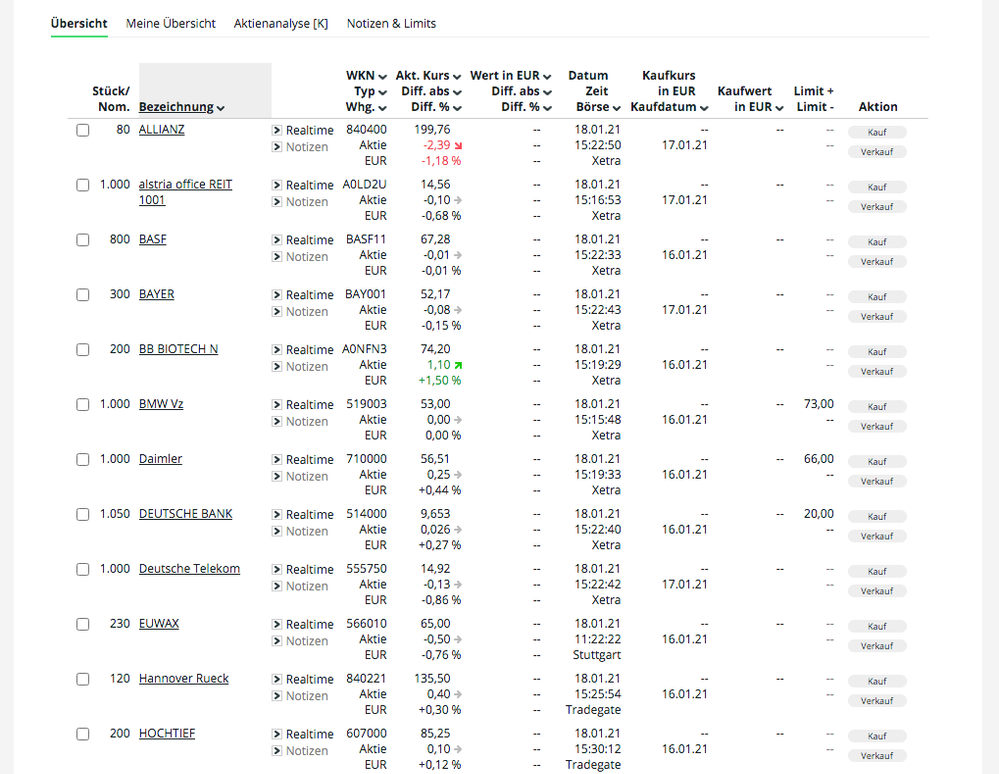Click the Realtime icon for BB BIOTECH N
The image size is (999, 774).
pos(277,350)
